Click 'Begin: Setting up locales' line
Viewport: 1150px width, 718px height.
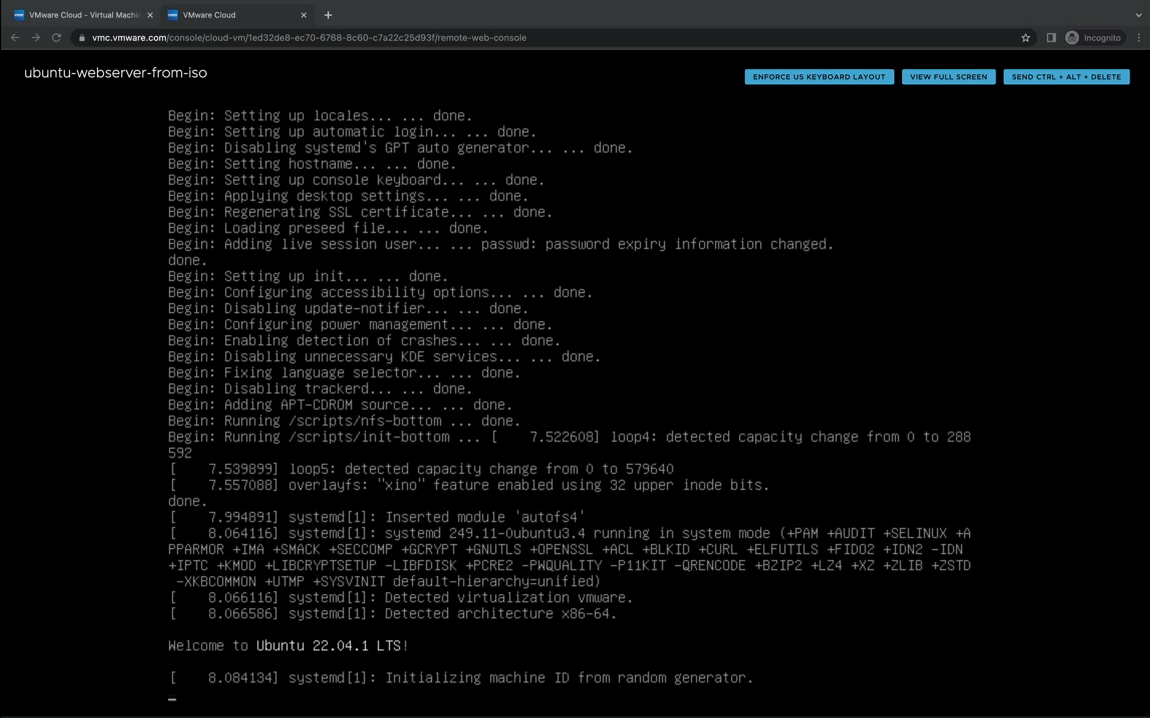click(320, 116)
